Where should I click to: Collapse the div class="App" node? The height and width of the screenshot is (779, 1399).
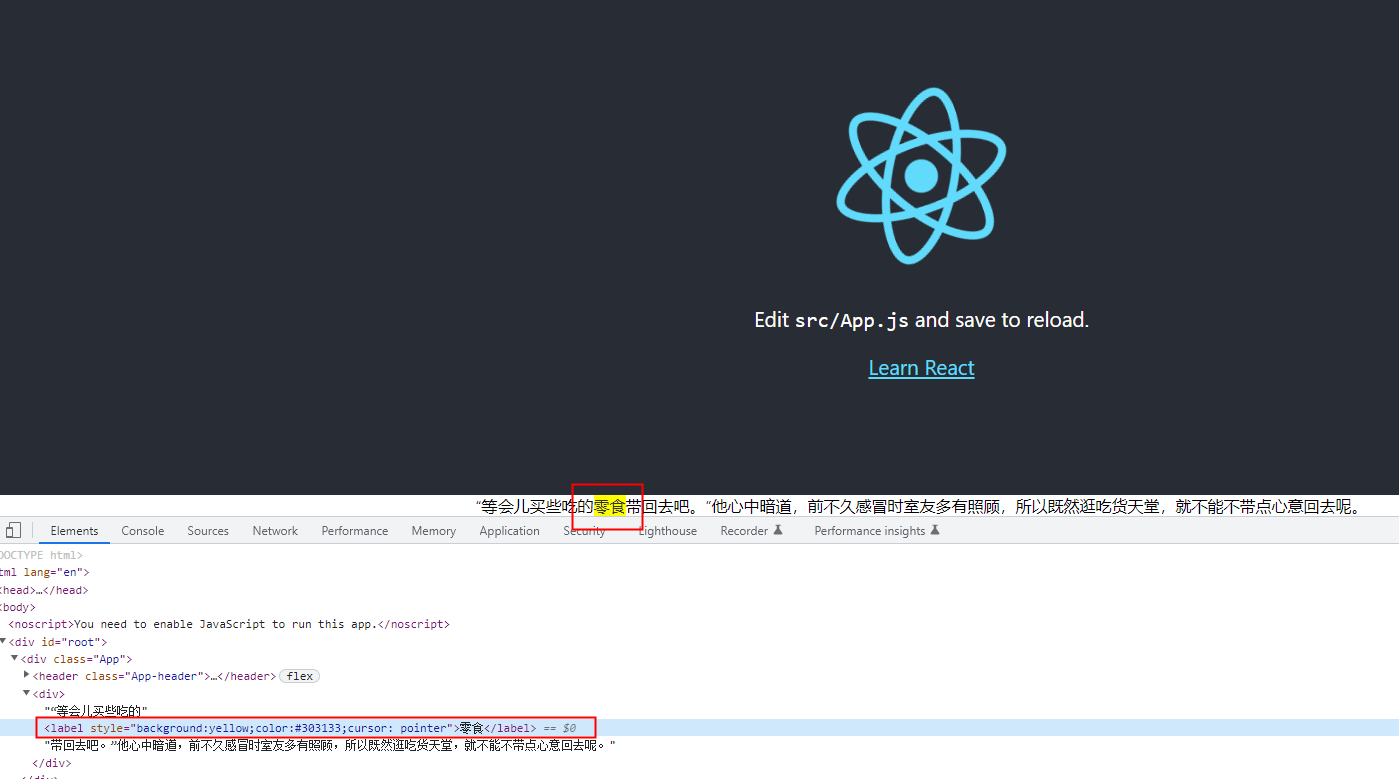click(15, 659)
